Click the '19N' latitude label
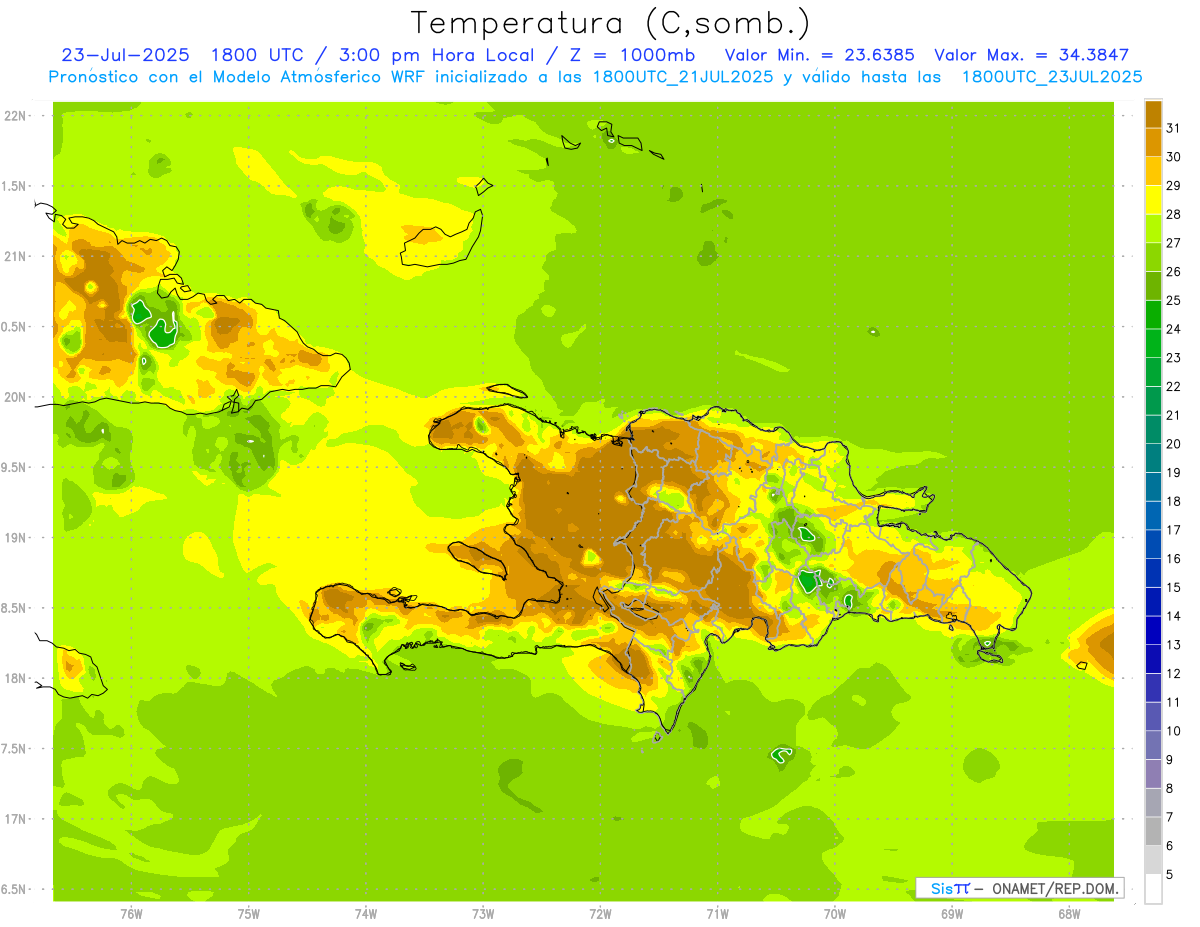This screenshot has width=1200, height=927. 14,538
